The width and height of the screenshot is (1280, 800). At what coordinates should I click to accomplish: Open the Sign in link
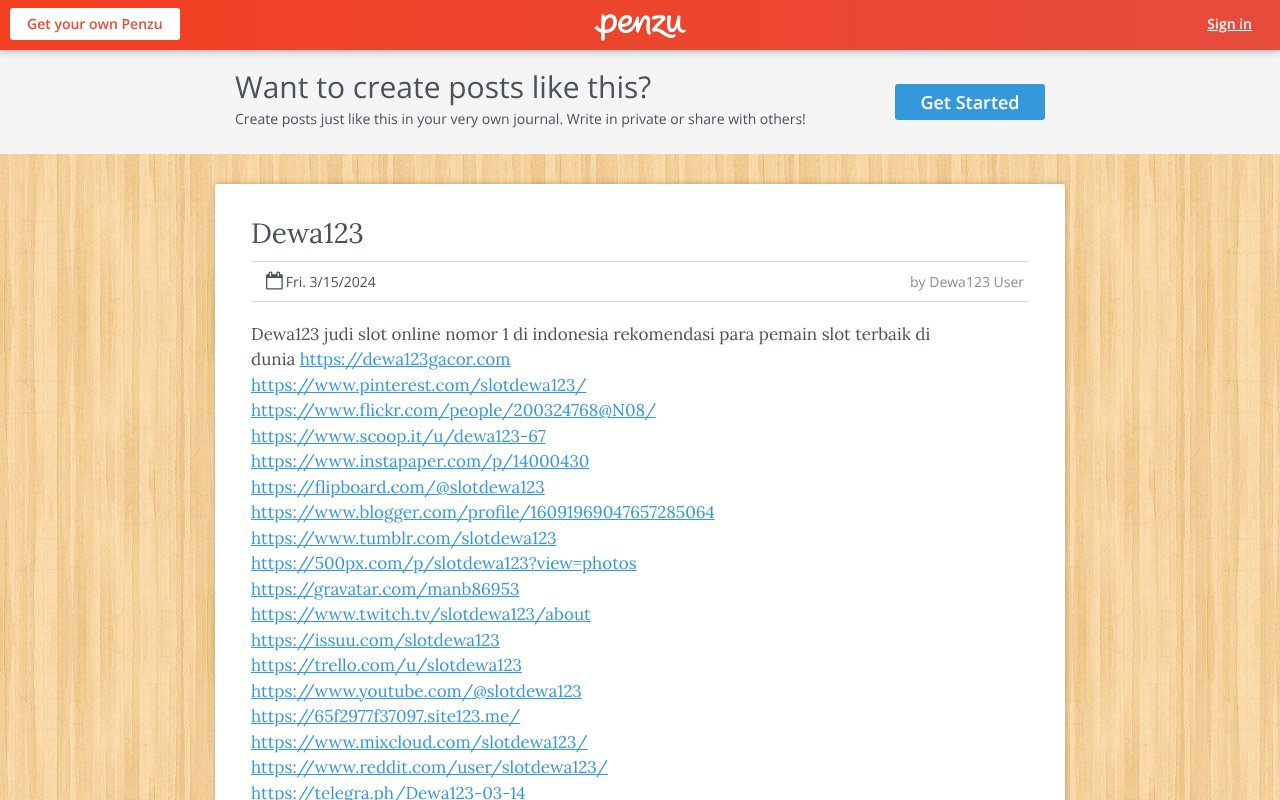tap(1229, 23)
